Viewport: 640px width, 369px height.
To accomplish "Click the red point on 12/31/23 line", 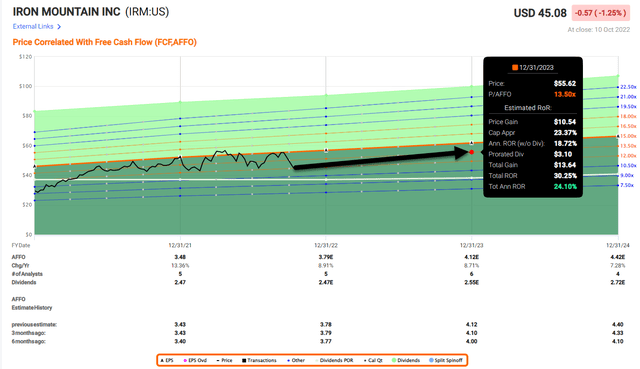I will click(x=472, y=152).
